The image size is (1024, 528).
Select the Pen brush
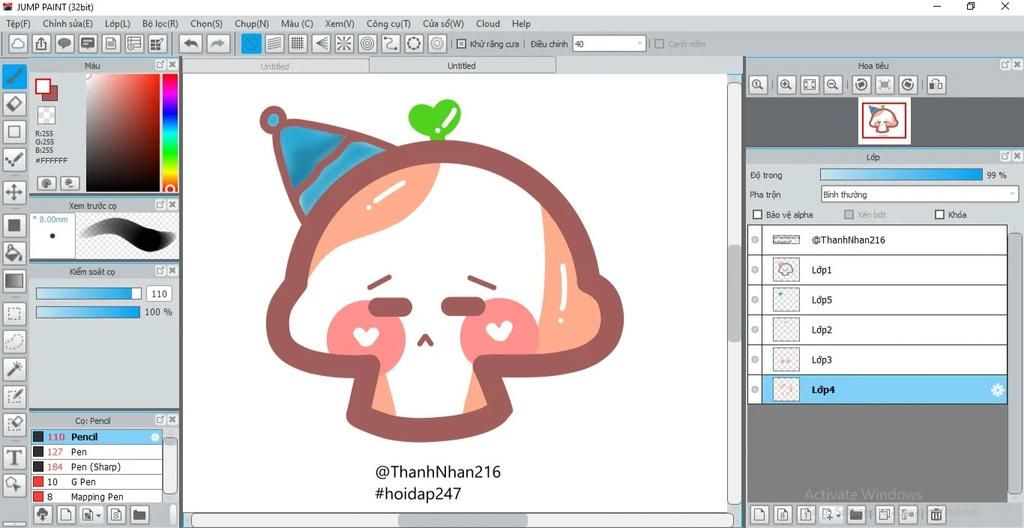[97, 452]
